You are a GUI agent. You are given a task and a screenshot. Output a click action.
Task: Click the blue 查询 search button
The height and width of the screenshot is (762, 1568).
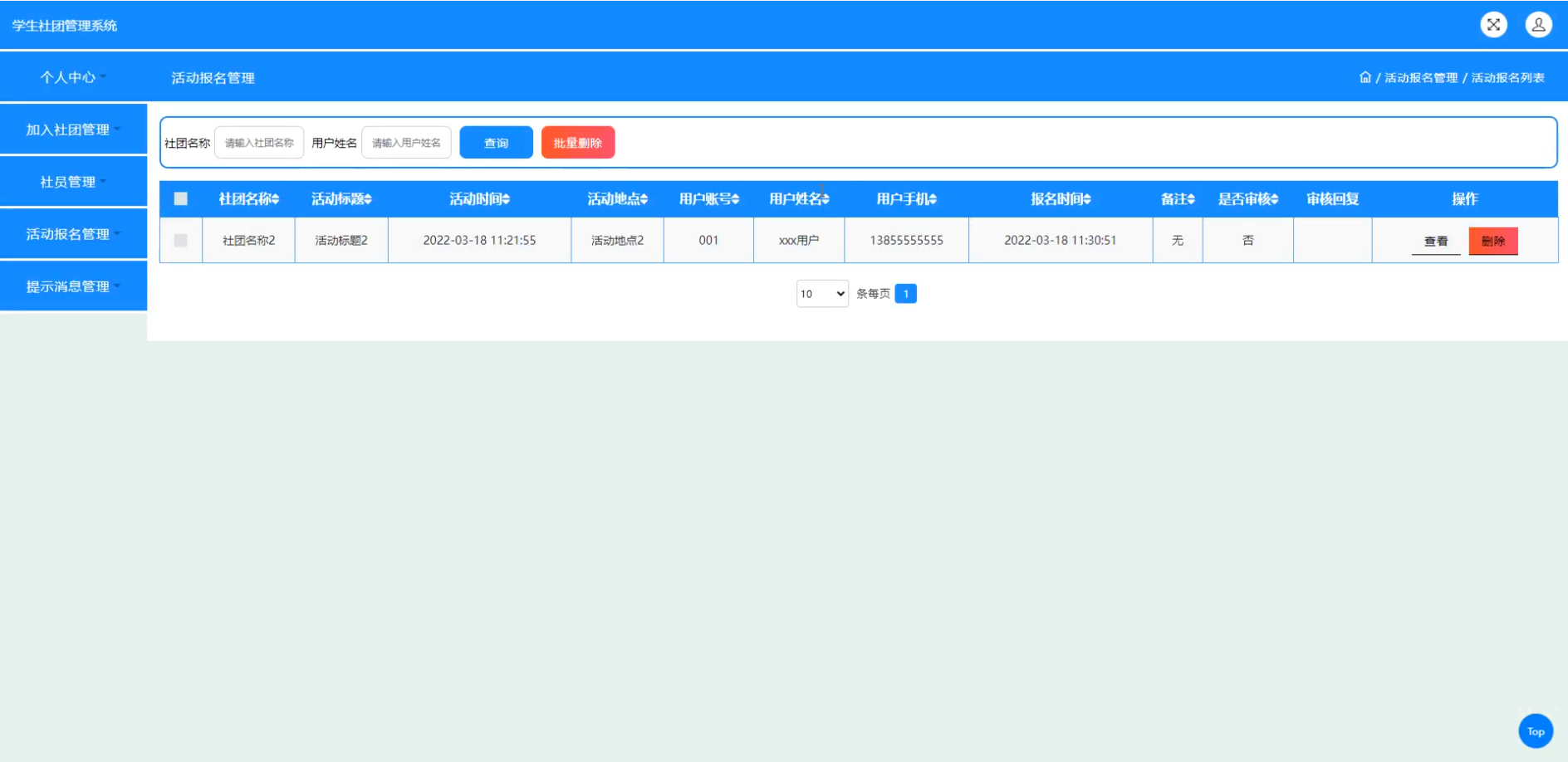pyautogui.click(x=496, y=143)
